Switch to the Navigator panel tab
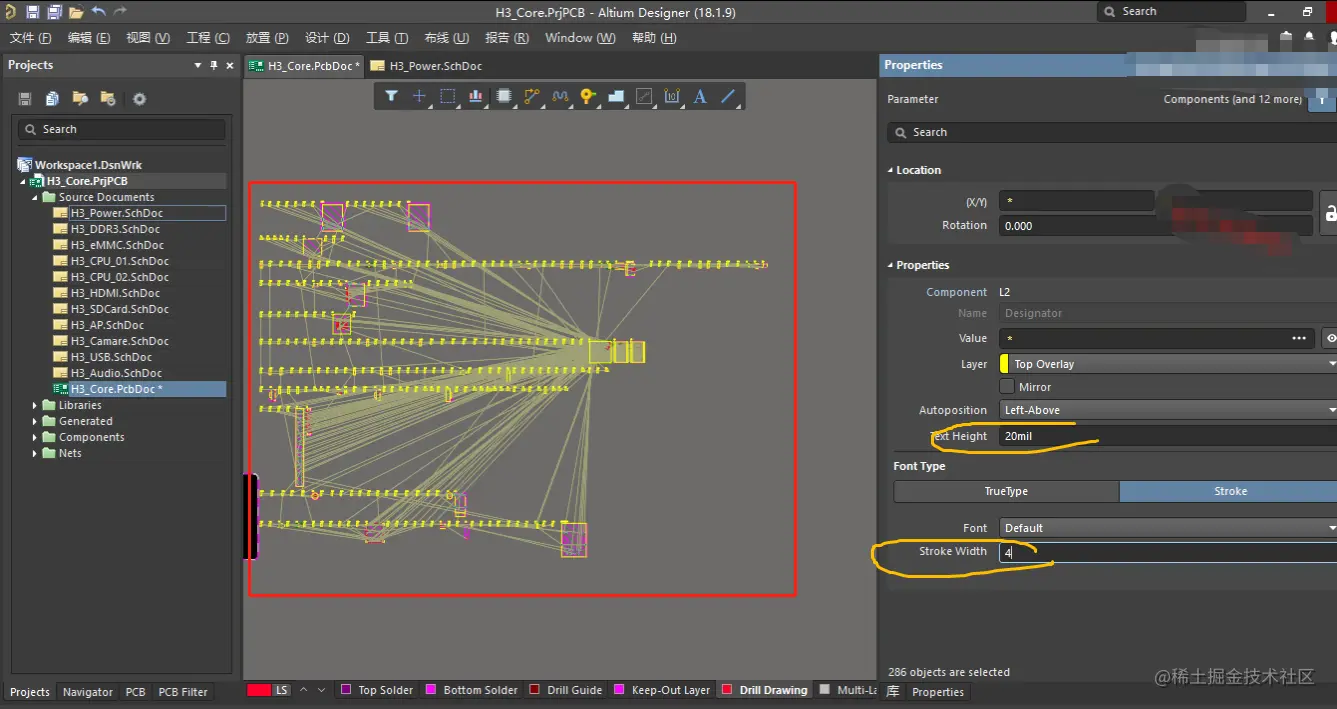This screenshot has width=1337, height=709. pos(88,692)
